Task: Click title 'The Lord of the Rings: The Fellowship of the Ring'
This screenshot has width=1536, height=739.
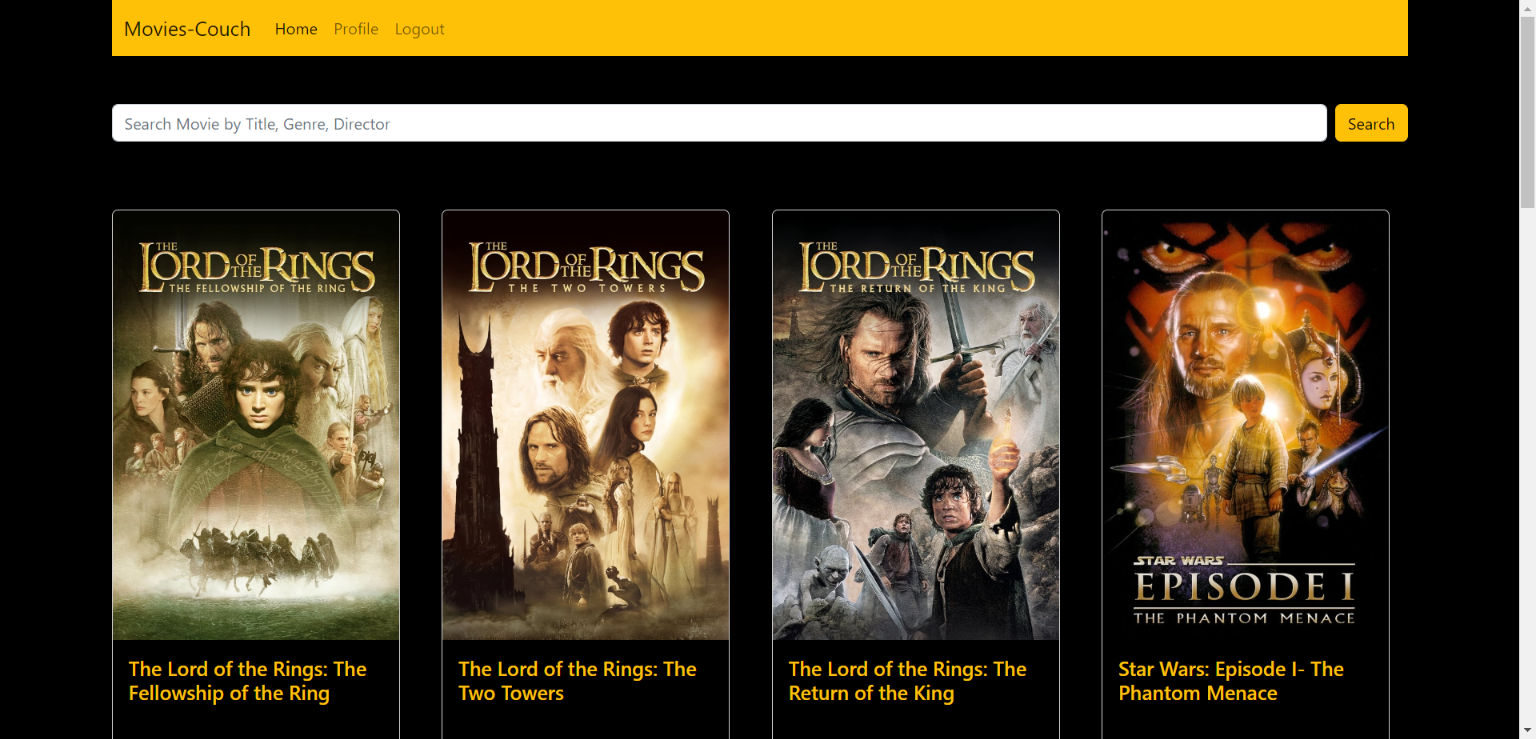Action: [248, 681]
